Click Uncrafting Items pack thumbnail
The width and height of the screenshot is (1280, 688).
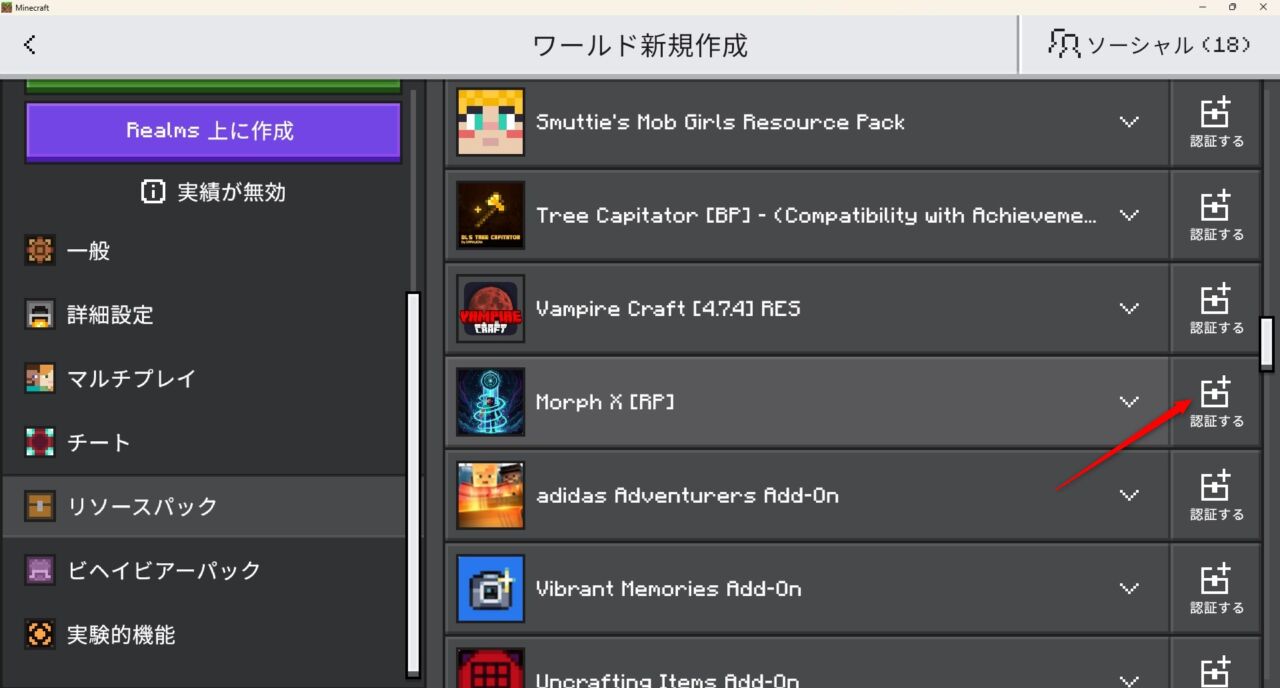(x=490, y=668)
